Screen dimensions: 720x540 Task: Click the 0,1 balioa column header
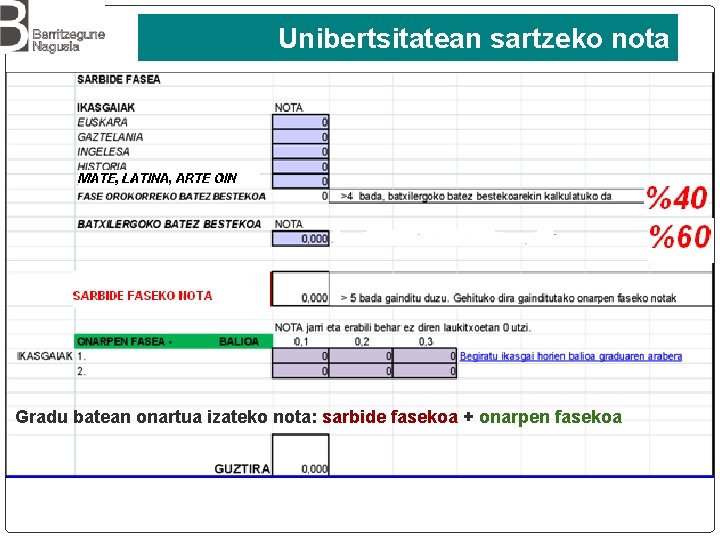pyautogui.click(x=301, y=342)
